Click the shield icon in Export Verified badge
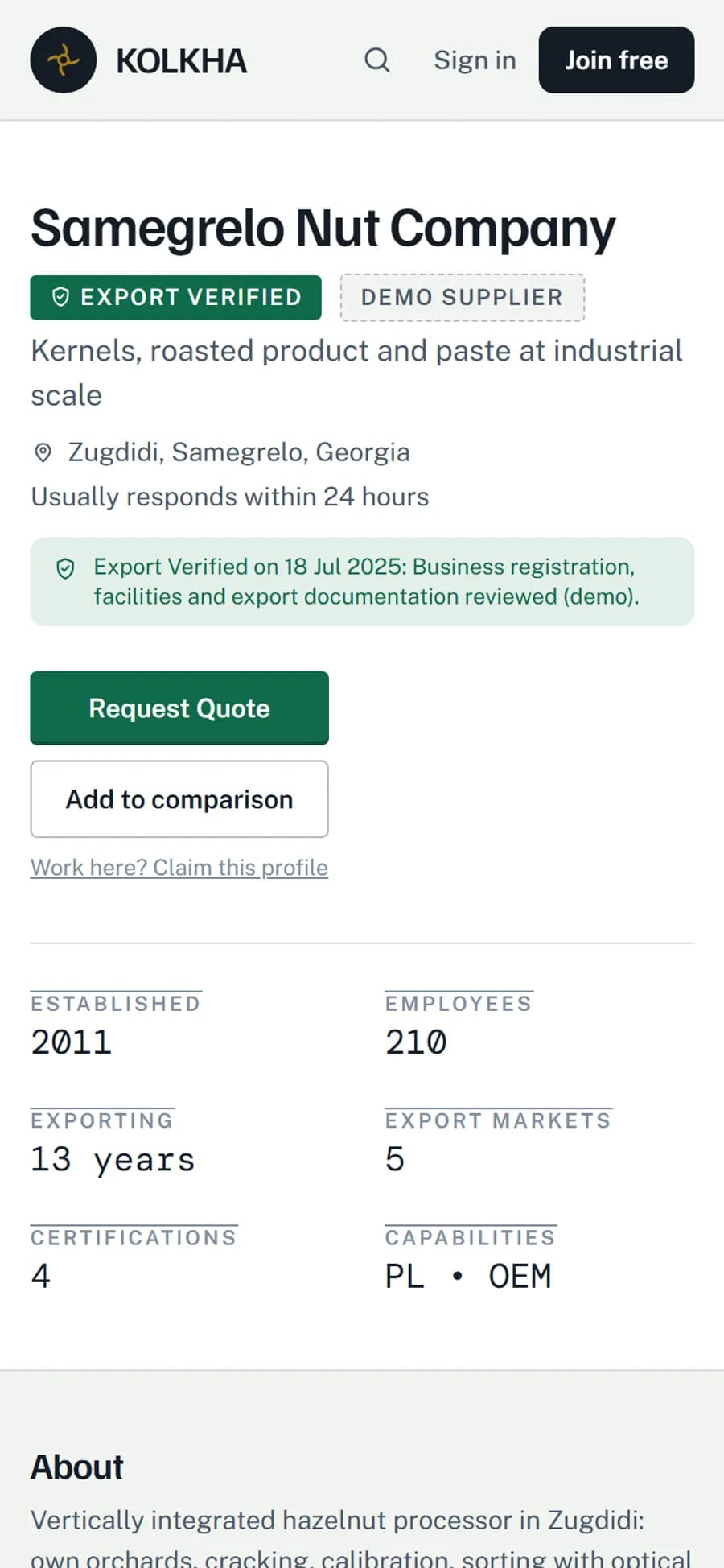The height and width of the screenshot is (1568, 724). pyautogui.click(x=60, y=297)
